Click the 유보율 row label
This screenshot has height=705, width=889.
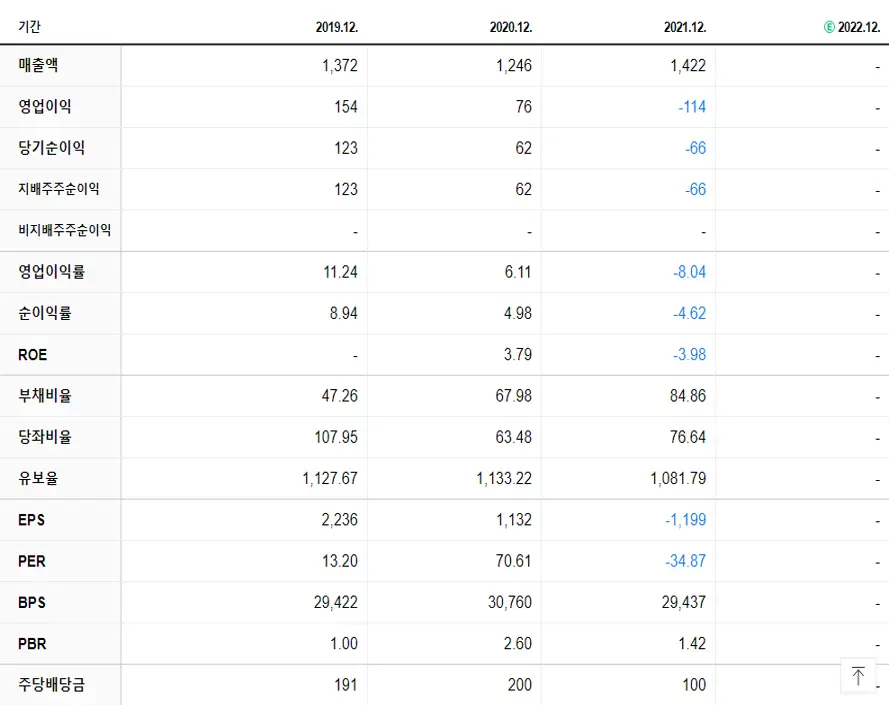(x=38, y=478)
